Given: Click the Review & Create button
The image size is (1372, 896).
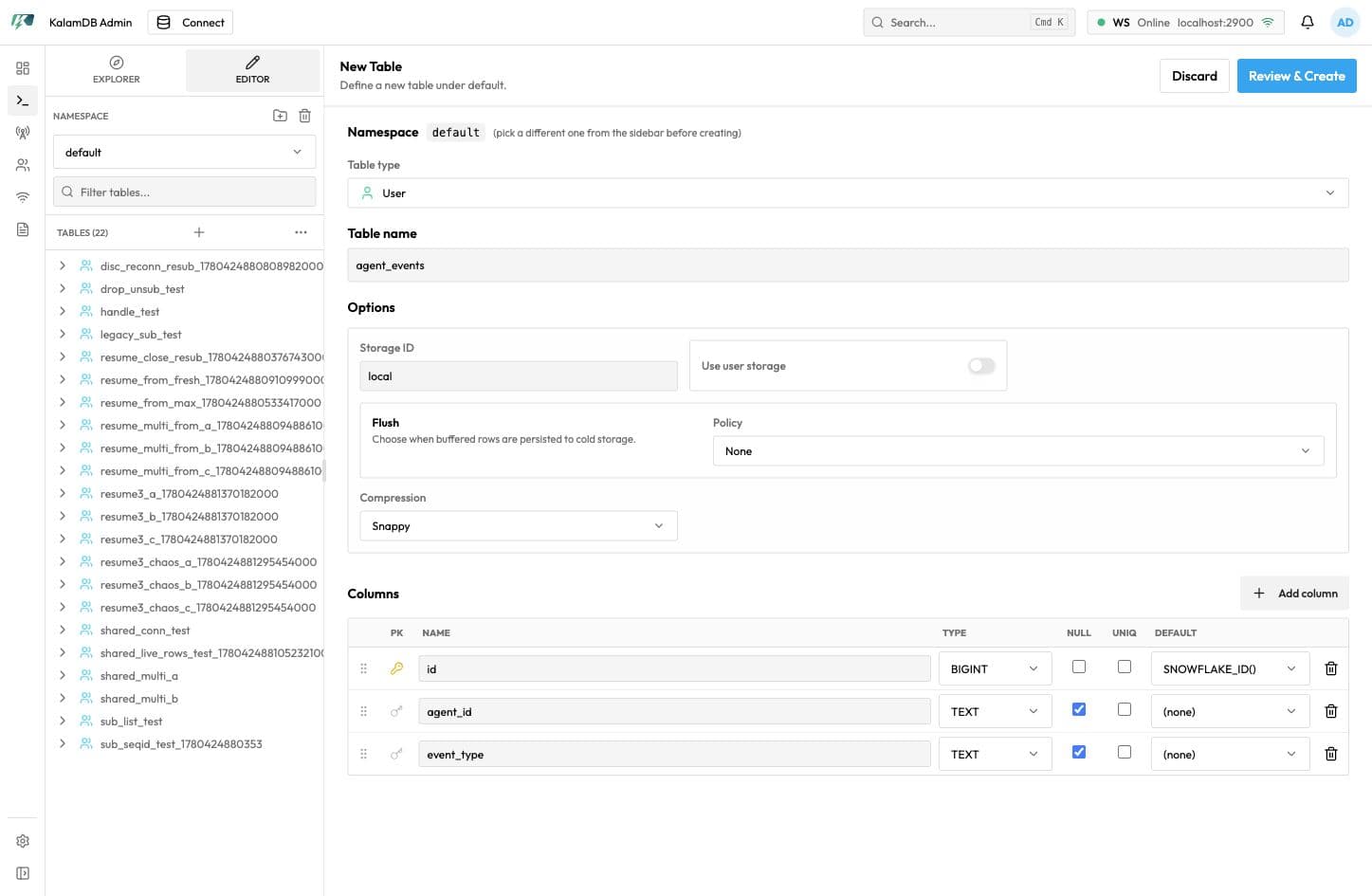Looking at the screenshot, I should click(x=1296, y=76).
